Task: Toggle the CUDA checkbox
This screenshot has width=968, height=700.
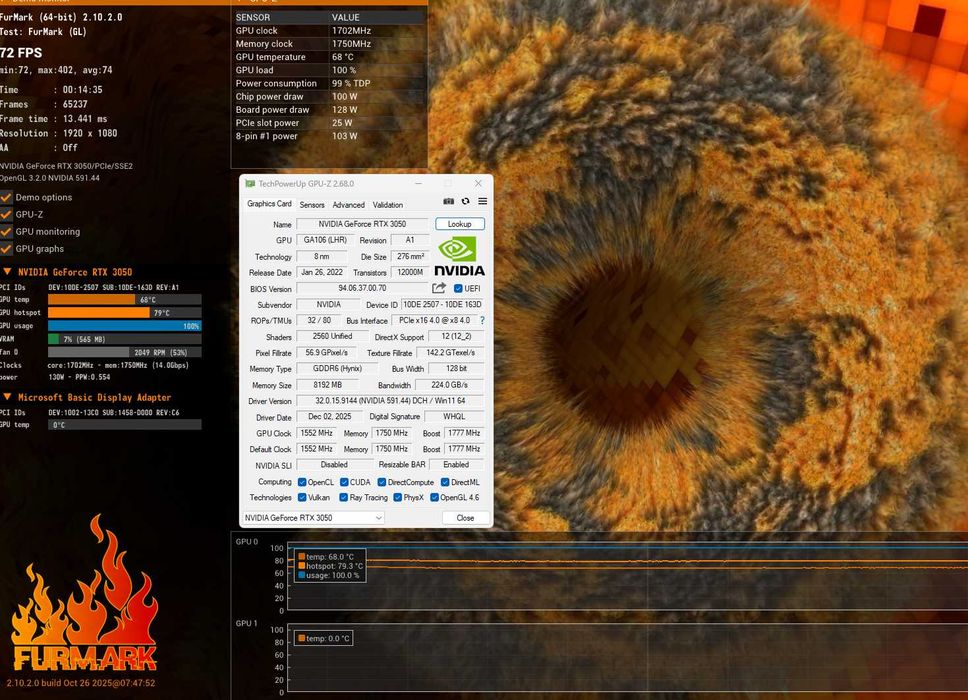Action: pyautogui.click(x=344, y=482)
